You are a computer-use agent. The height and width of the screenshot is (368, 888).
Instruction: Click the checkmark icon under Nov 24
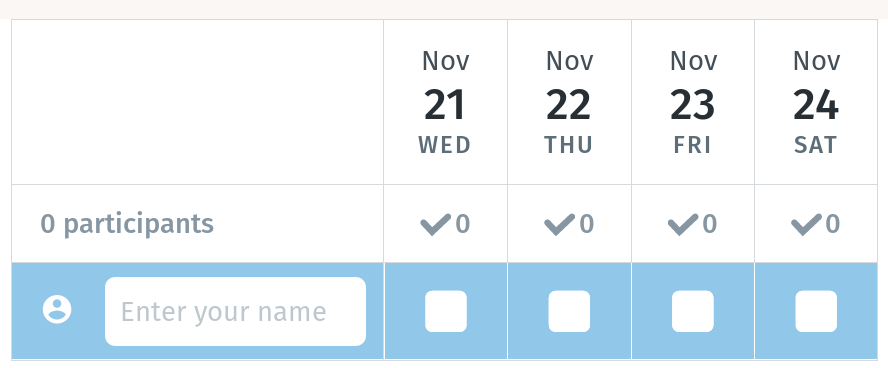point(806,225)
